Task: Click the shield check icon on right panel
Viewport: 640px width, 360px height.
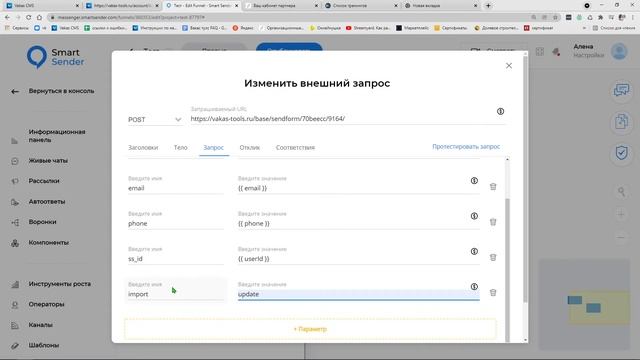Action: [x=621, y=153]
